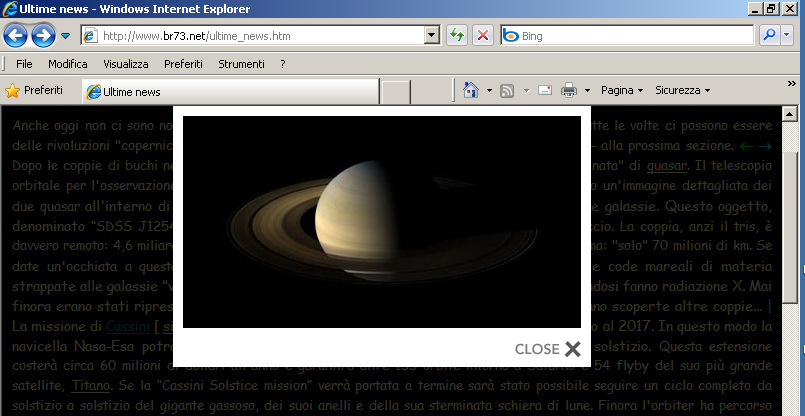This screenshot has height=416, width=805.
Task: Expand the feeds dropdown arrow
Action: point(526,91)
